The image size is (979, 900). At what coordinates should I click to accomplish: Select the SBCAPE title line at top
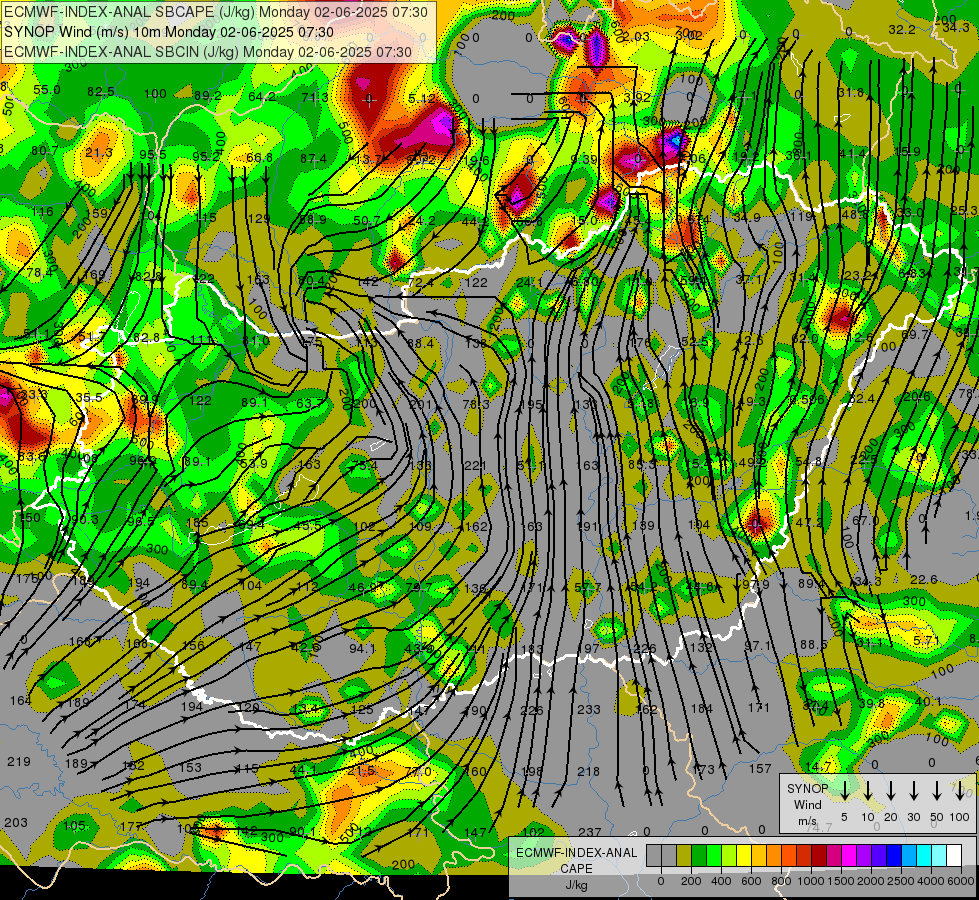(x=216, y=12)
